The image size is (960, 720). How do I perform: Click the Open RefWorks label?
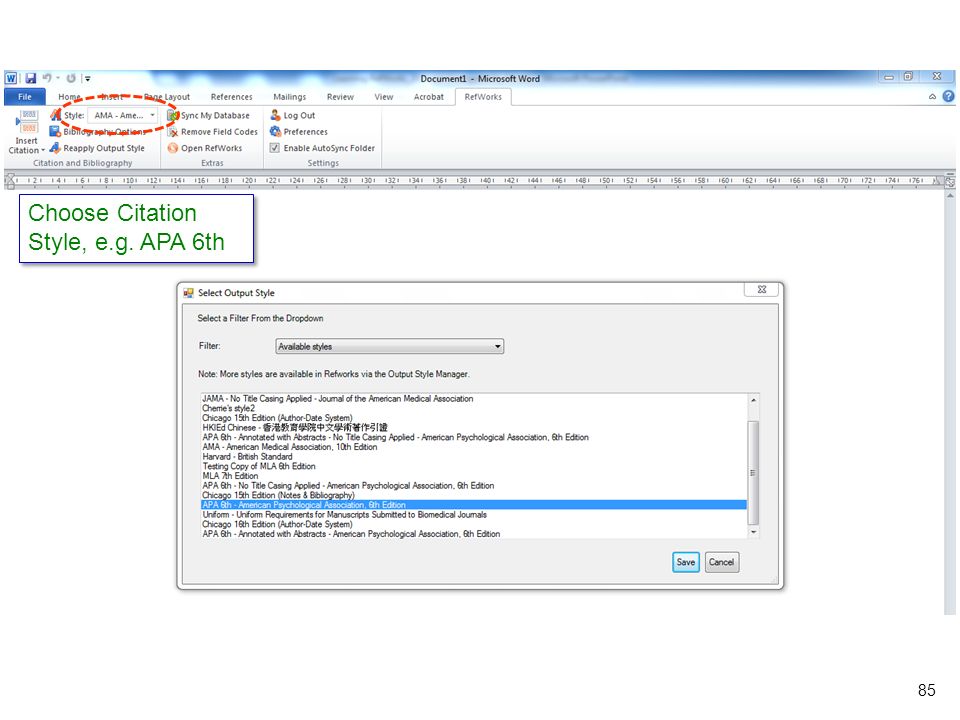pos(212,148)
